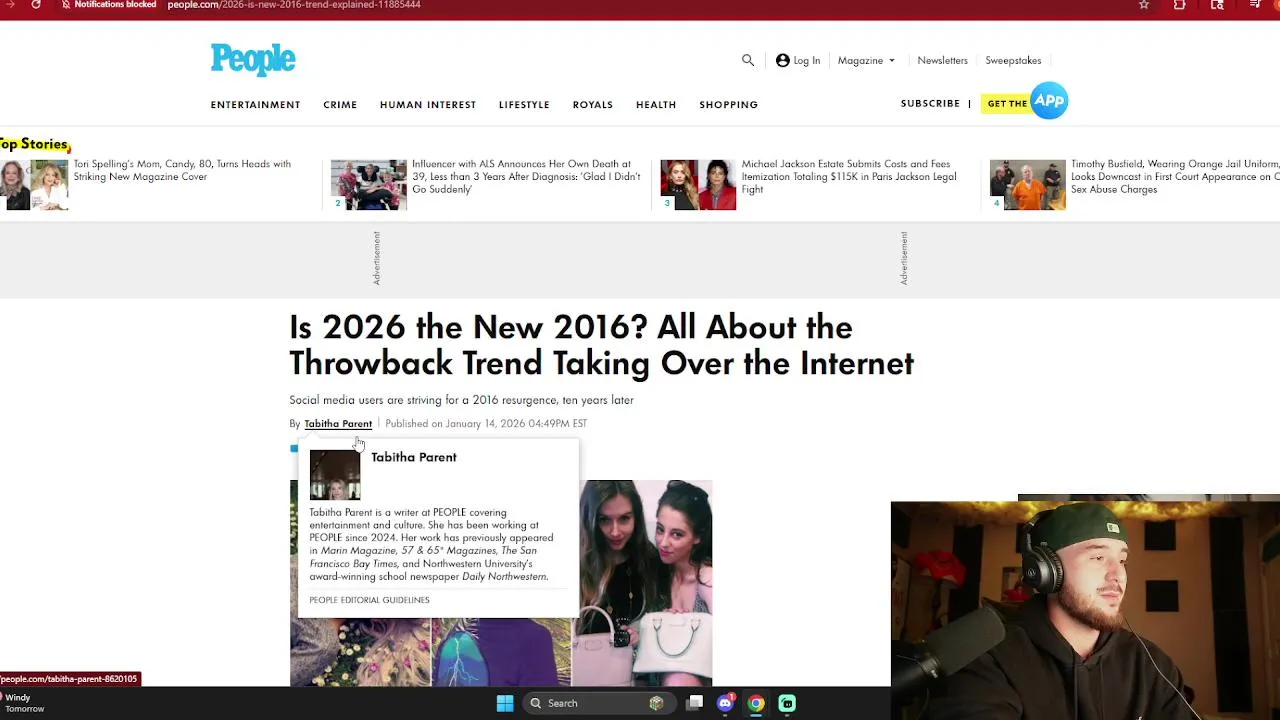The image size is (1280, 720).
Task: Open Tori Spelling's Mom top story
Action: pos(182,170)
